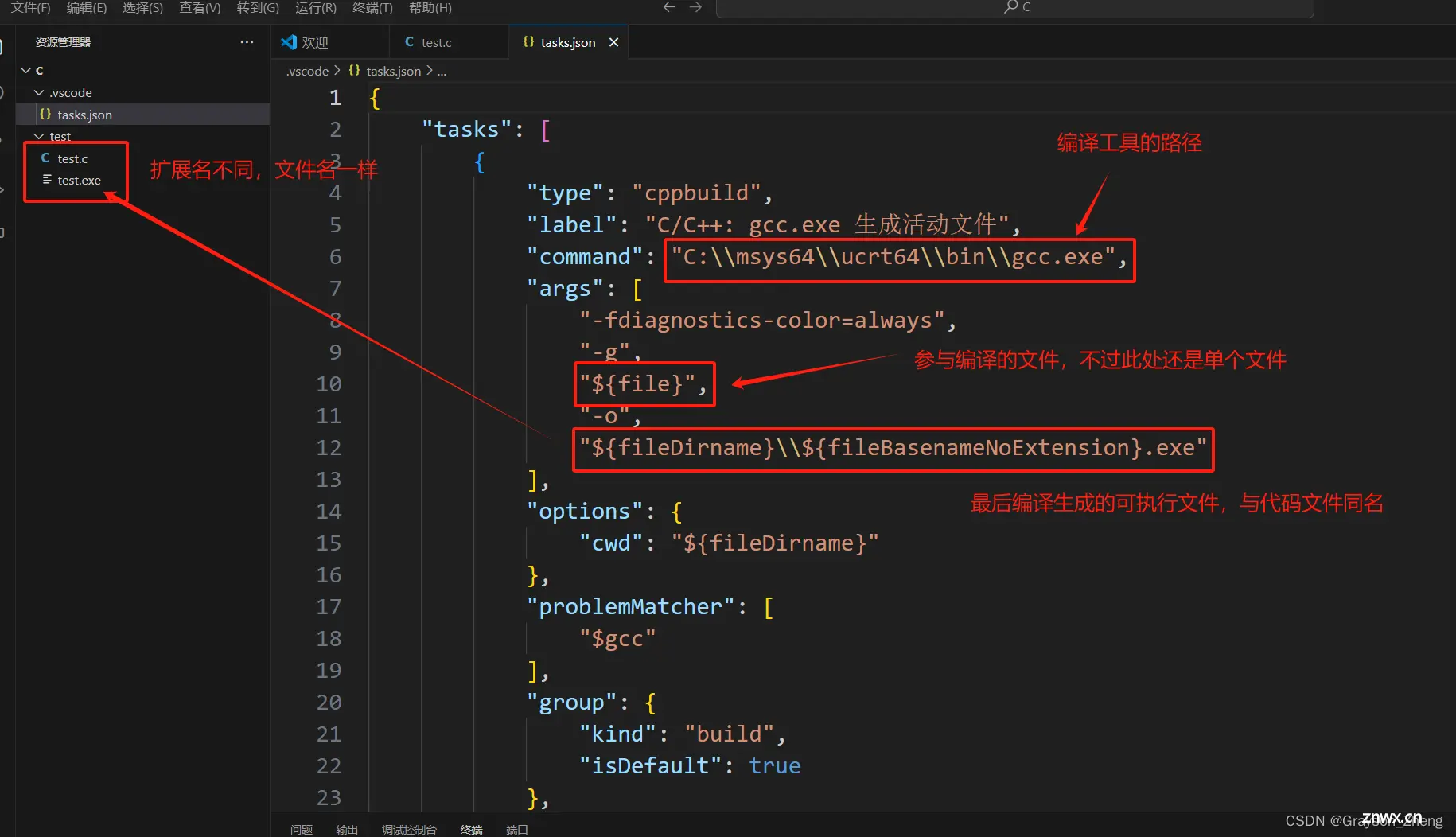Open the 运行(R) menu

tap(316, 7)
